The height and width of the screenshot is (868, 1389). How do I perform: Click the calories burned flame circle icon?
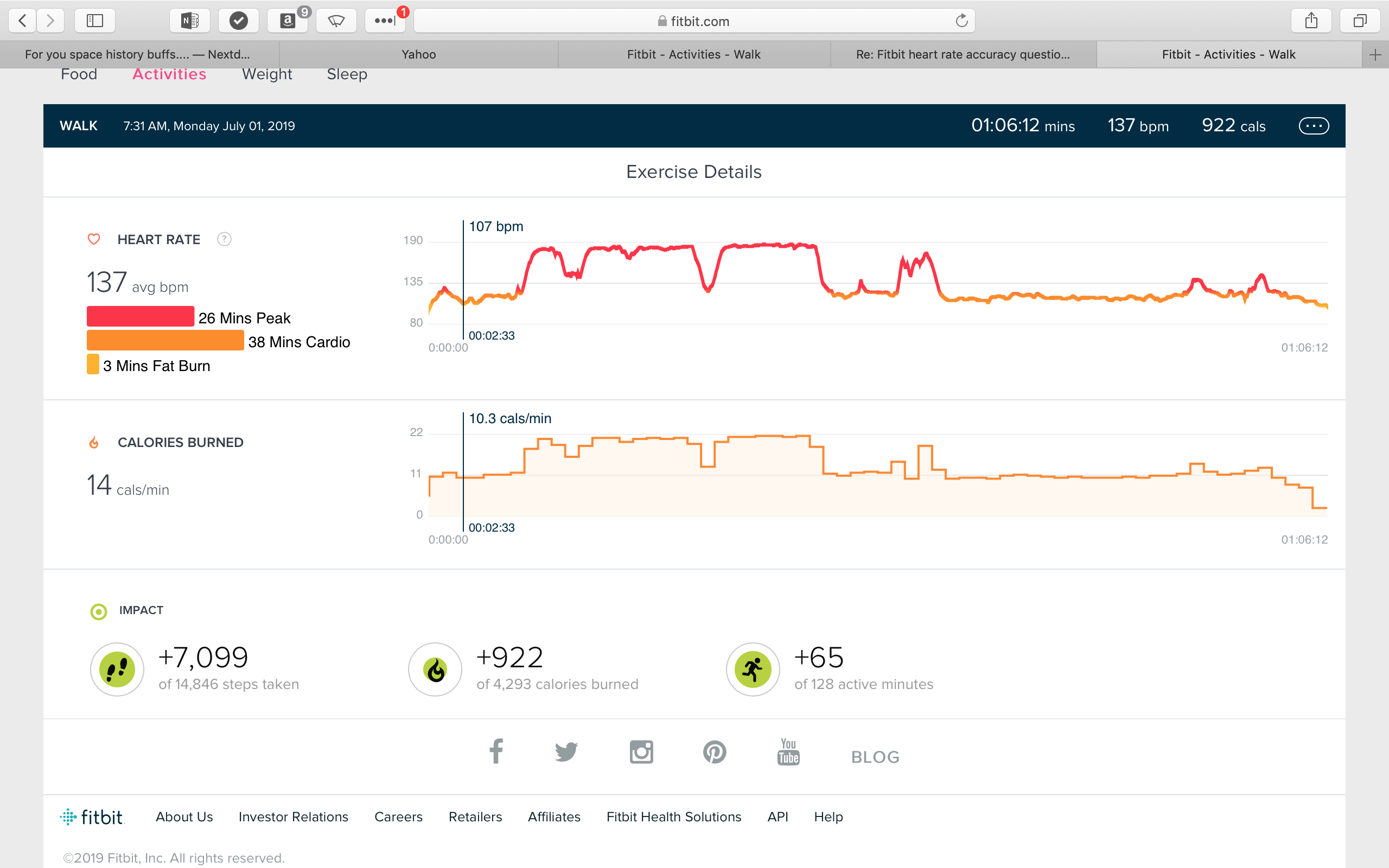click(x=435, y=669)
